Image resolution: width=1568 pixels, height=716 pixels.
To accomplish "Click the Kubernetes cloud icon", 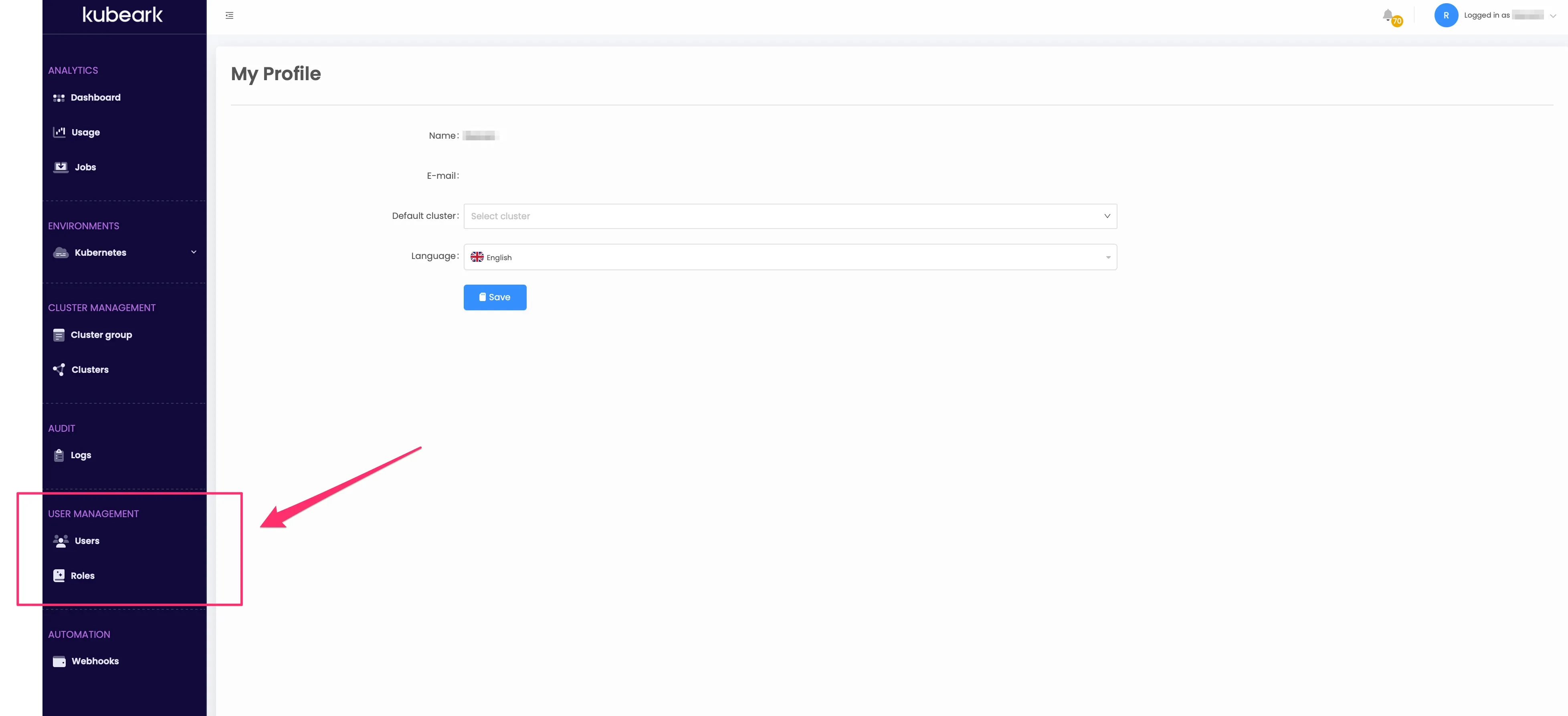I will 61,253.
